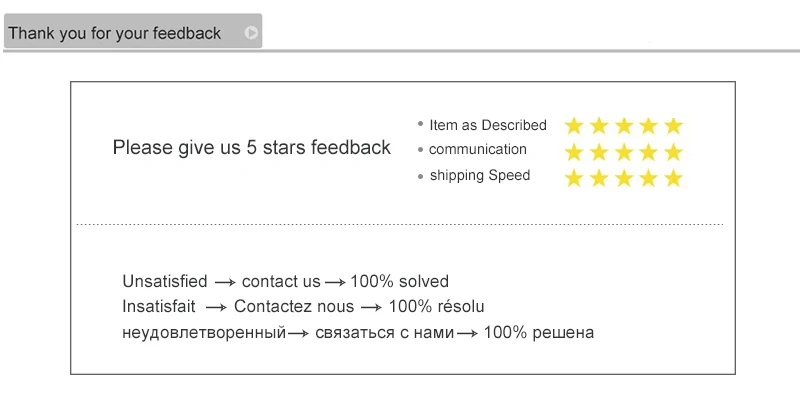Click the arrow after Insatisfait
800x400 pixels.
click(216, 308)
